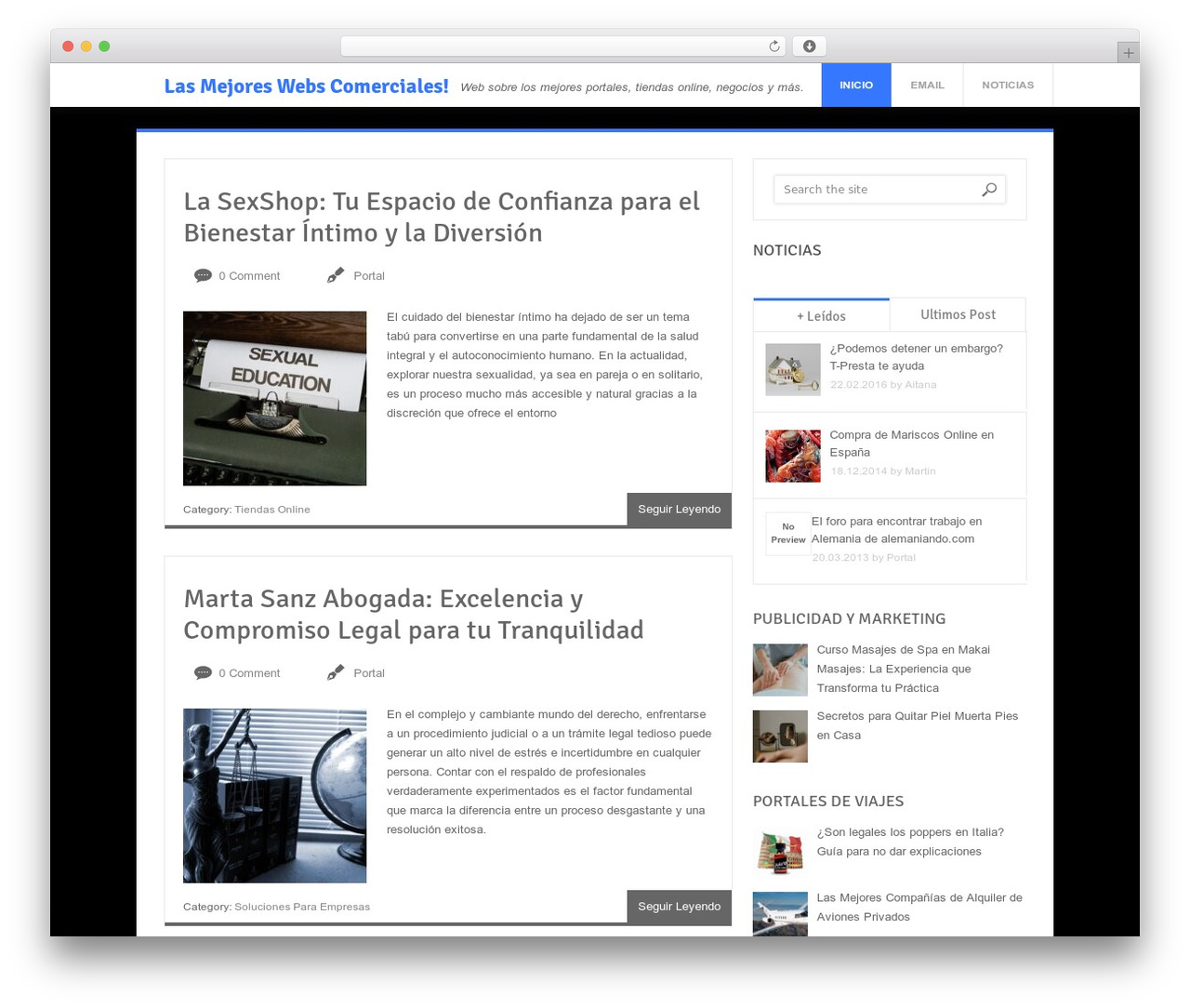Screen dimensions: 1190x1008
Task: Click author pen icon on SexShop post
Action: click(336, 275)
